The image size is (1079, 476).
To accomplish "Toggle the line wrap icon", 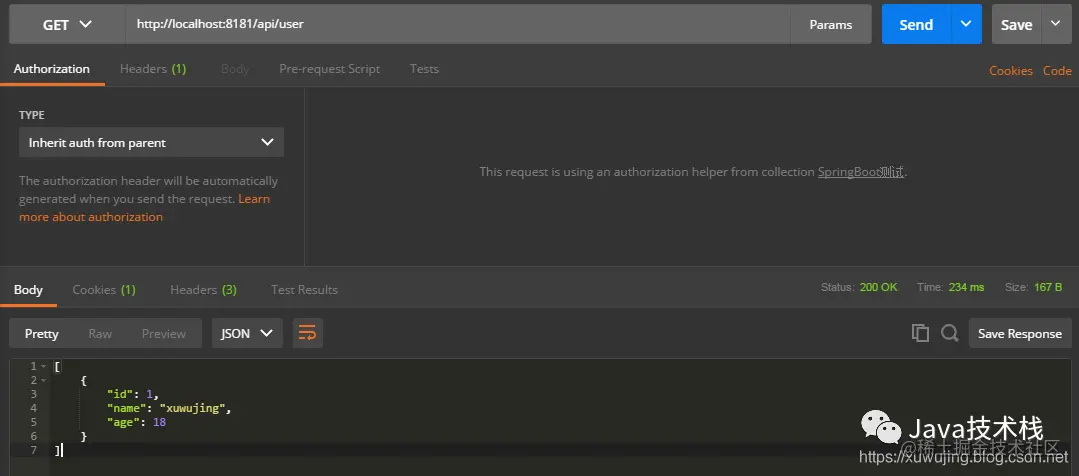I will [308, 334].
